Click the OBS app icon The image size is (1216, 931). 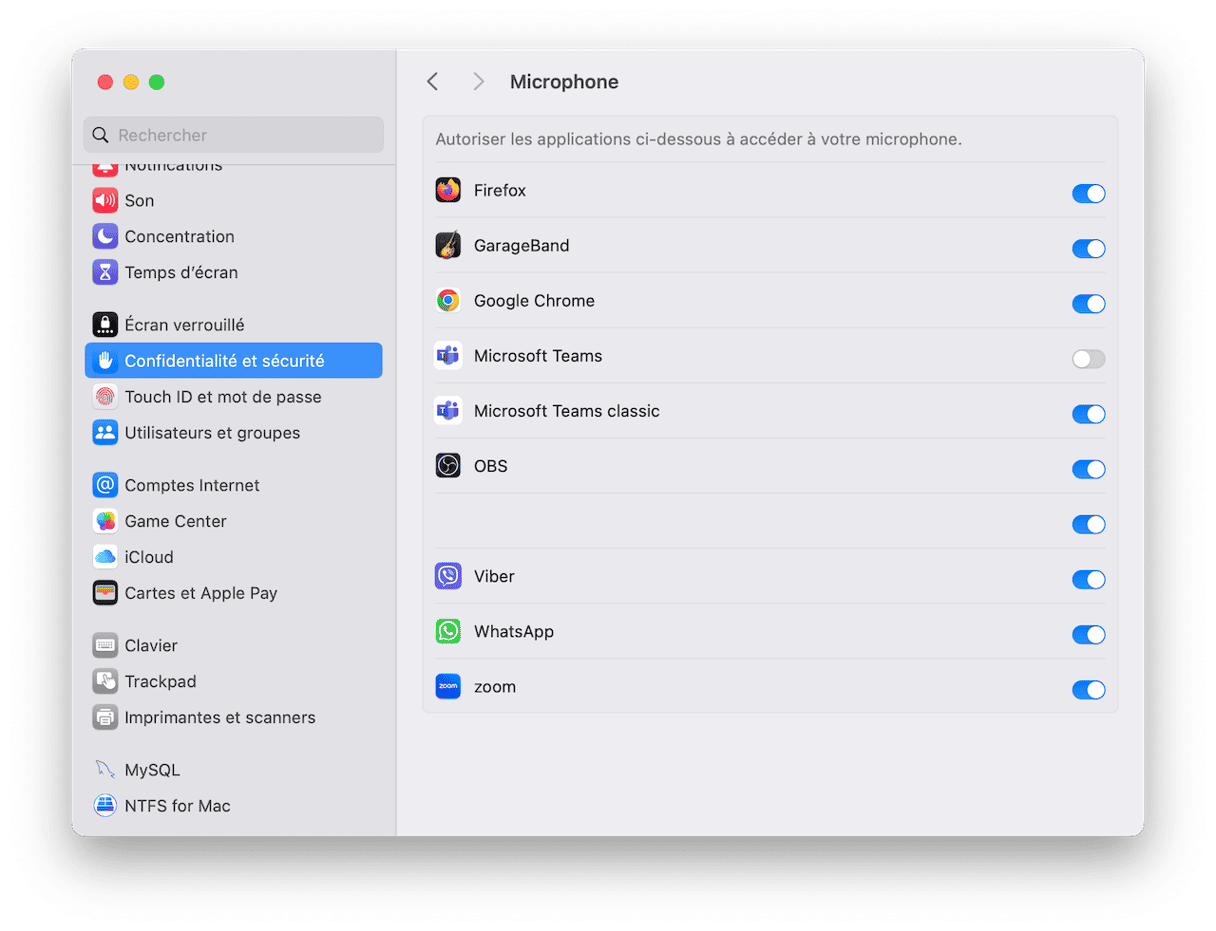click(x=448, y=466)
